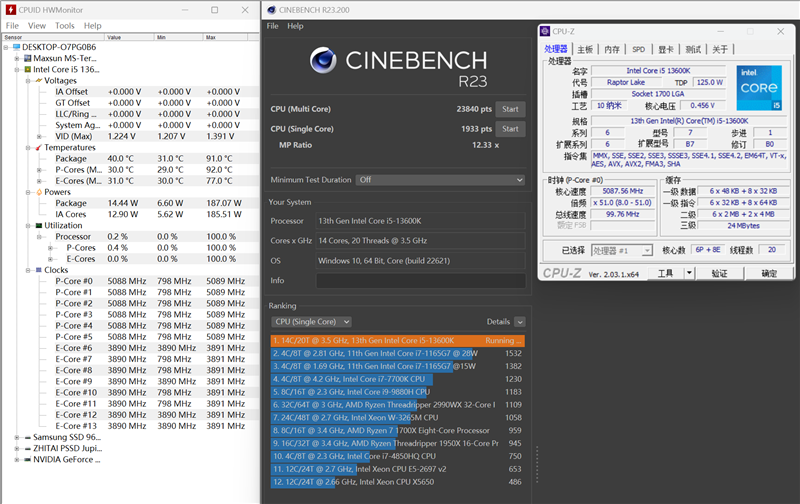Click the 确定 button in CPU-Z
The width and height of the screenshot is (800, 504).
769,273
